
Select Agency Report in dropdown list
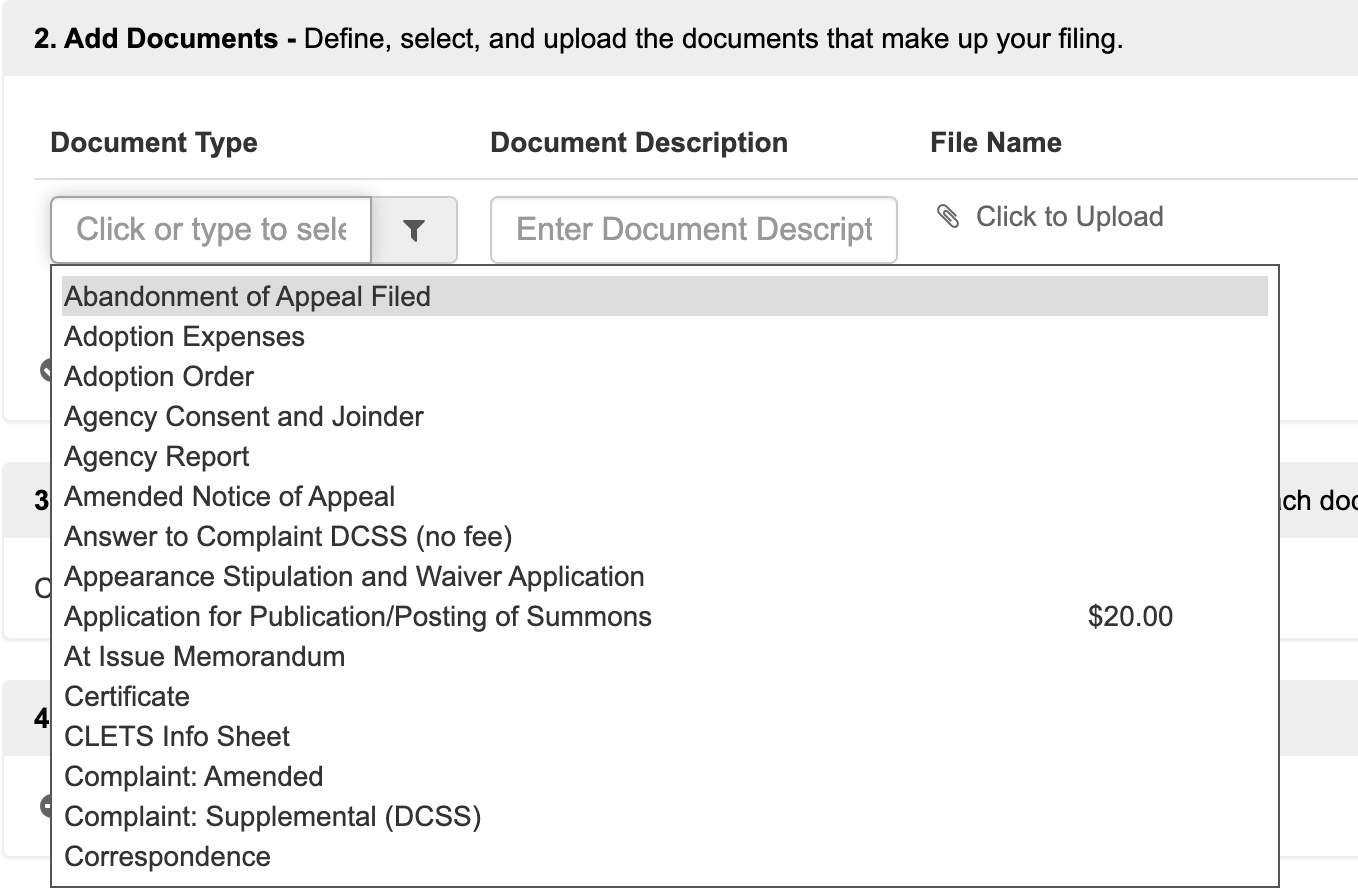[157, 457]
